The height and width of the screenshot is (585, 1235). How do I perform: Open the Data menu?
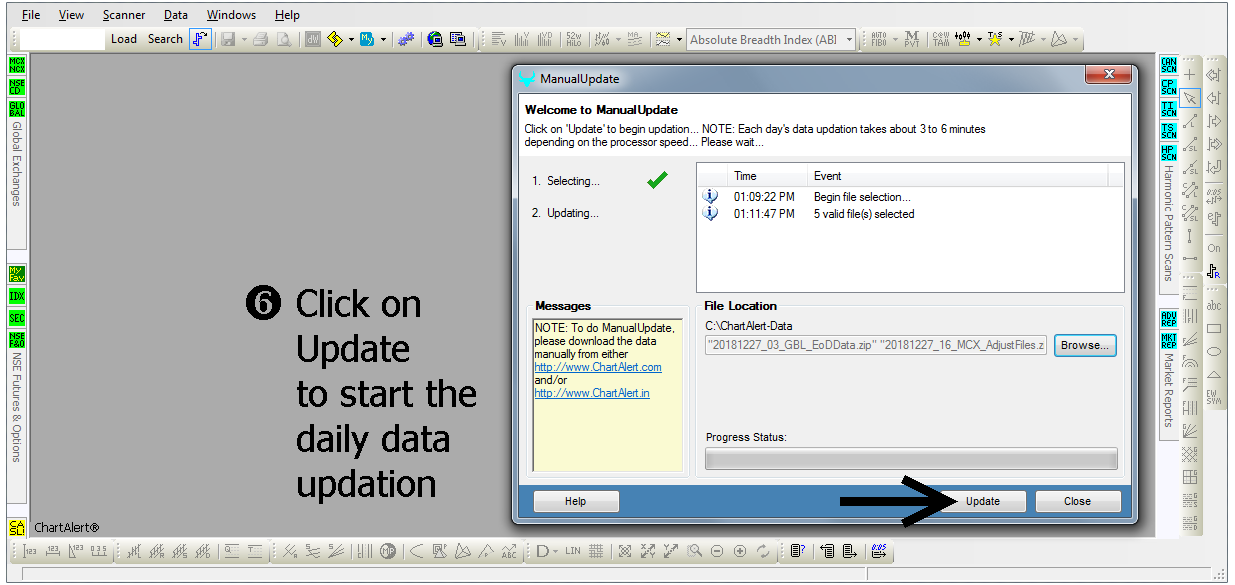(x=176, y=15)
